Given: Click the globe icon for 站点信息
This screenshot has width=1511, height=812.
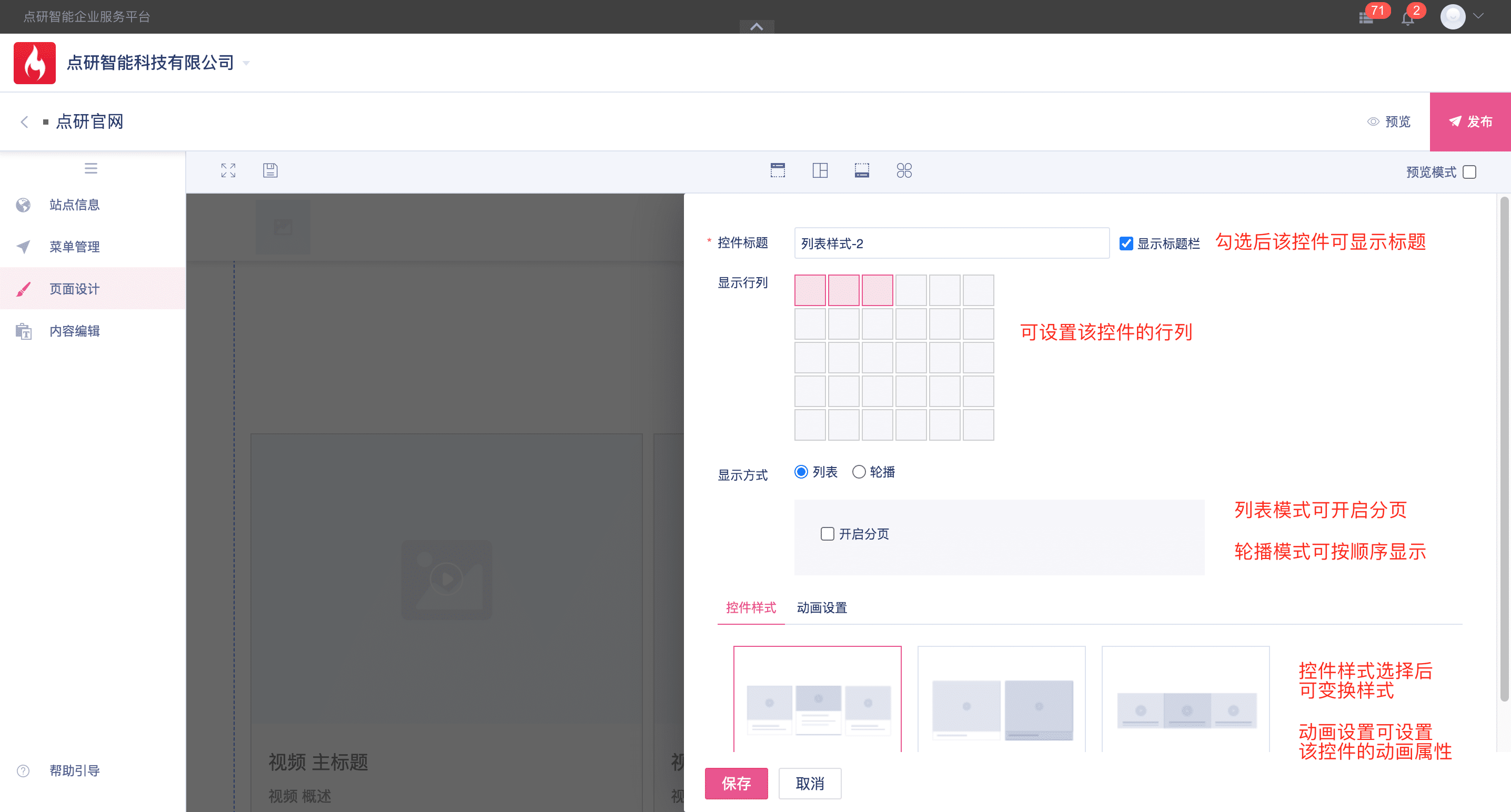Looking at the screenshot, I should coord(24,205).
